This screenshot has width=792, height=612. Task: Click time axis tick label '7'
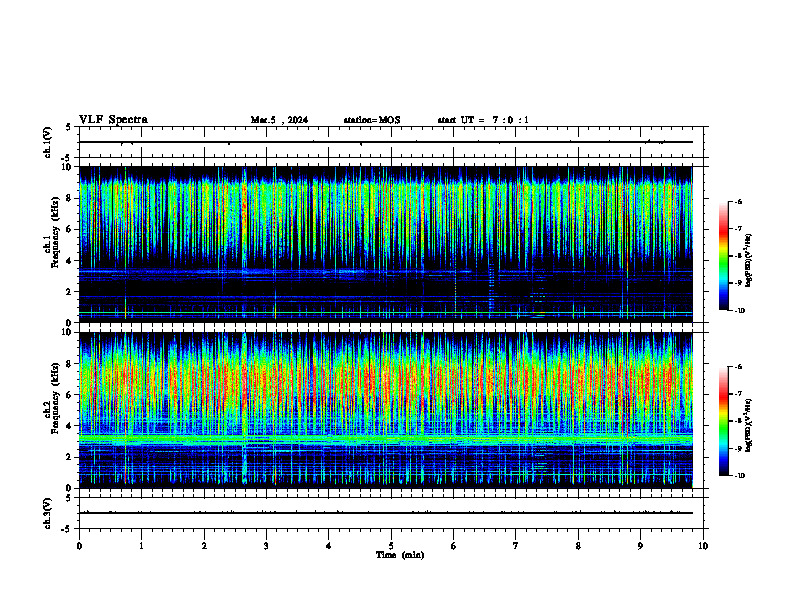tap(516, 546)
